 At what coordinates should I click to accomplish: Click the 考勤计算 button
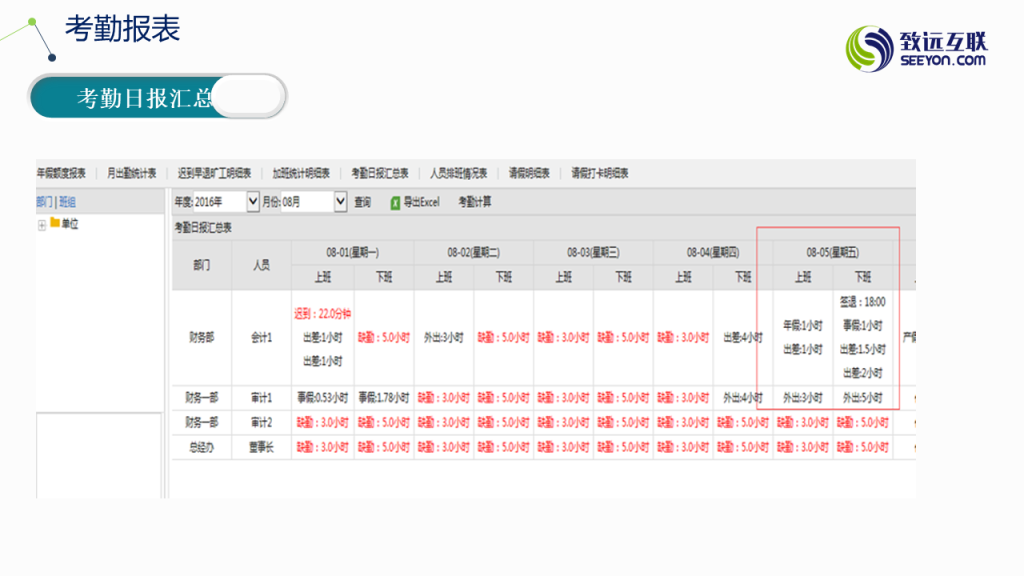[x=475, y=202]
